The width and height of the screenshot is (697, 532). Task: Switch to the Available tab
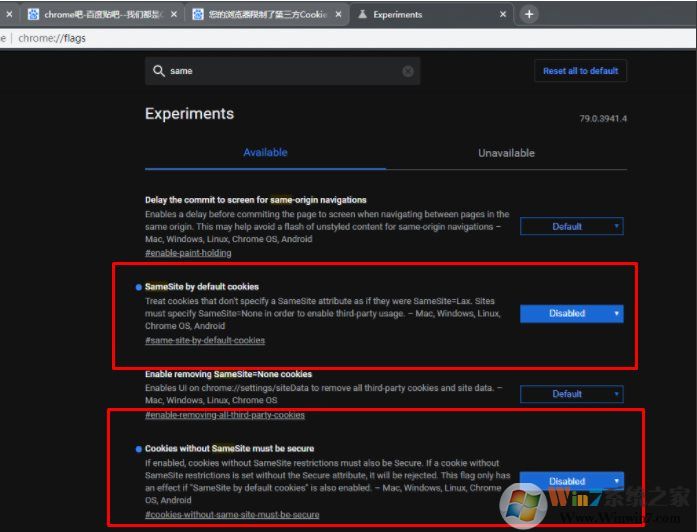265,153
